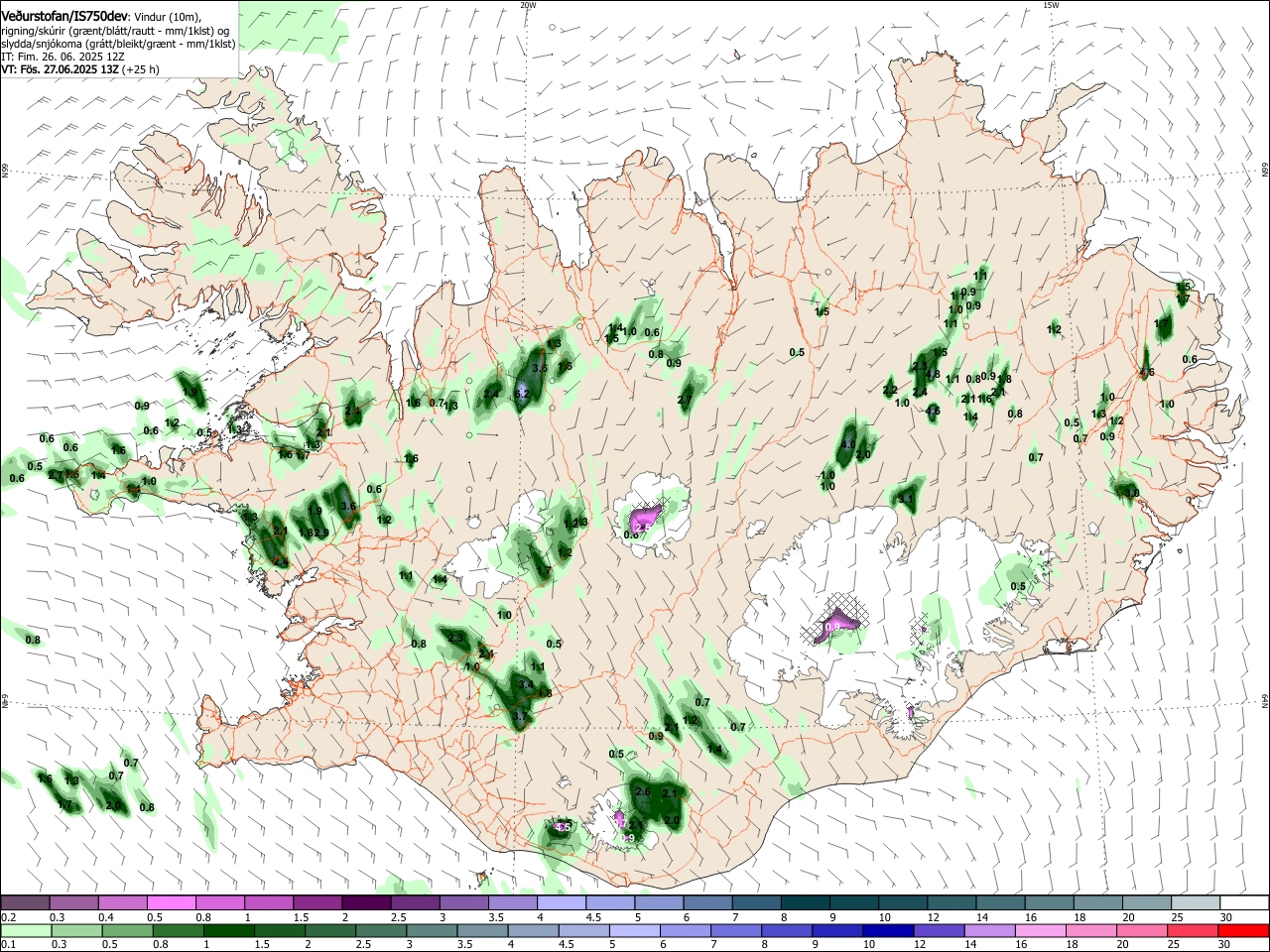Select white top-row swatch labelled 30
This screenshot has height=952, width=1270.
[1243, 902]
